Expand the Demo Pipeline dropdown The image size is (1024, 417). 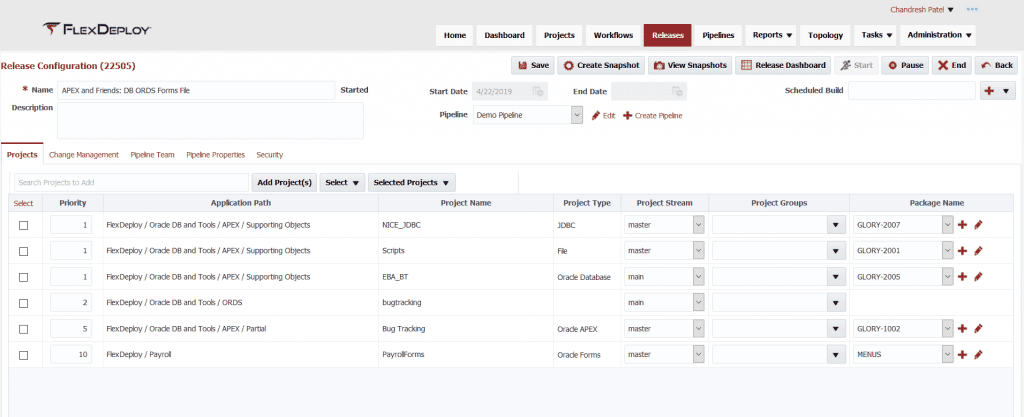(x=577, y=115)
